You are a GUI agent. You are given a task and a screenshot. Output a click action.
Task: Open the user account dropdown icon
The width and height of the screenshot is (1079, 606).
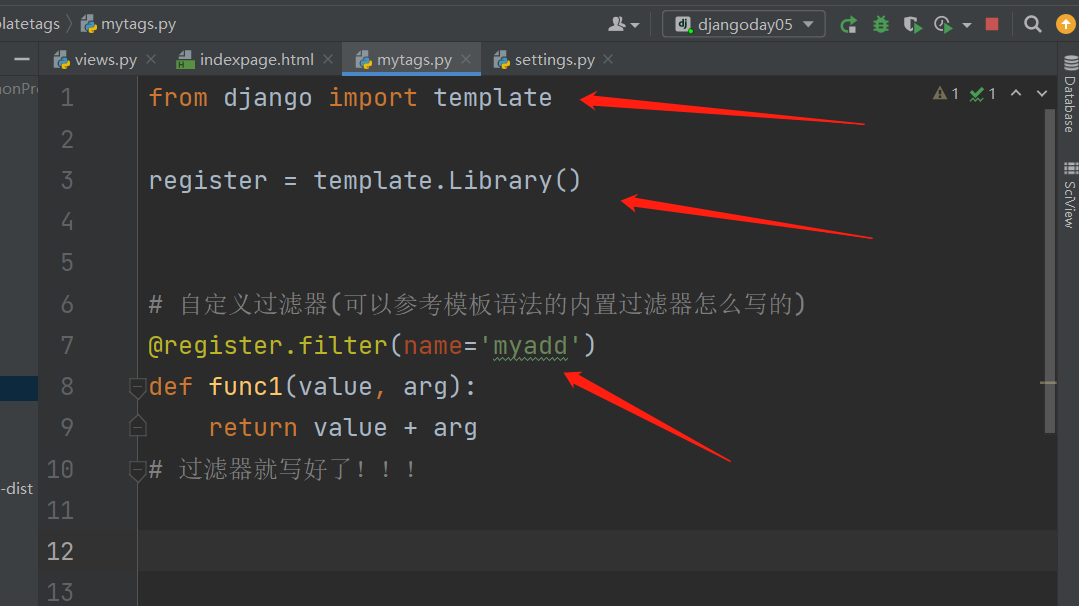click(x=623, y=25)
